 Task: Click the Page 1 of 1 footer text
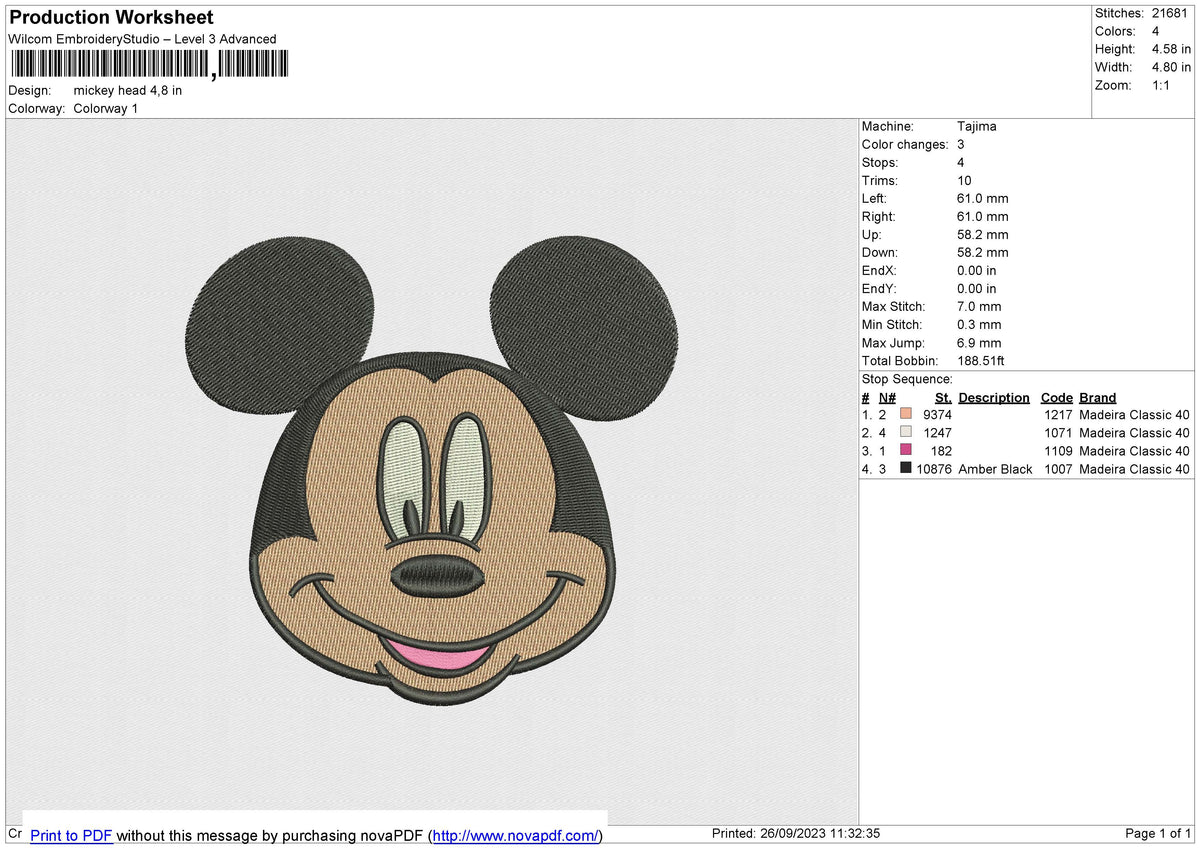tap(1158, 833)
